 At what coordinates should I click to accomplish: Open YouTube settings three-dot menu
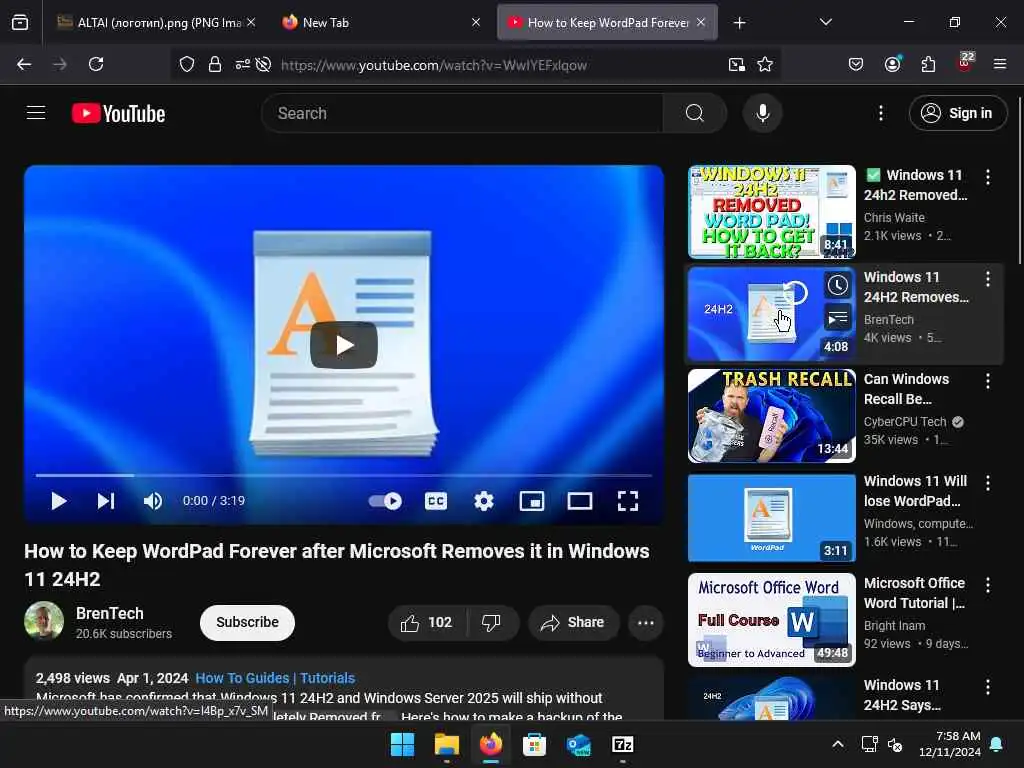pos(880,113)
